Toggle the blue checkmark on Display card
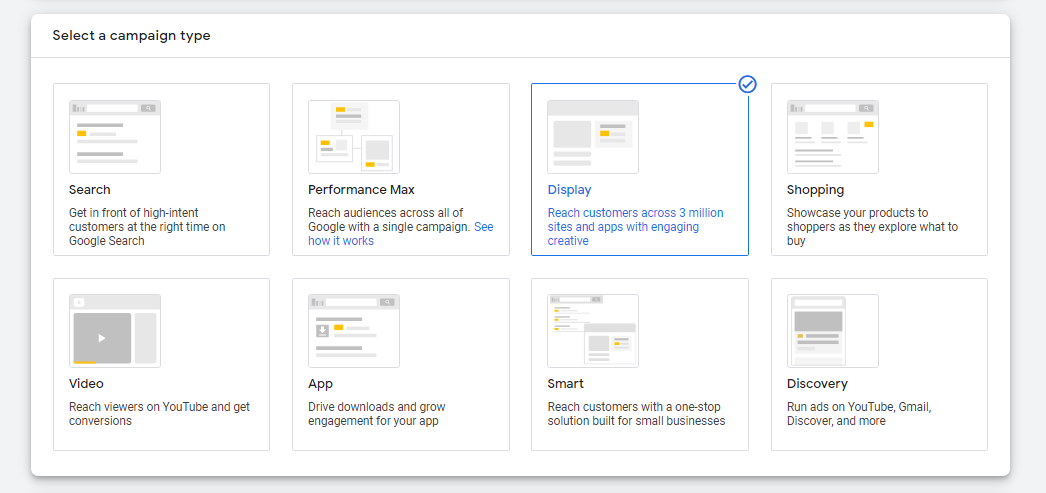1046x493 pixels. pos(747,84)
